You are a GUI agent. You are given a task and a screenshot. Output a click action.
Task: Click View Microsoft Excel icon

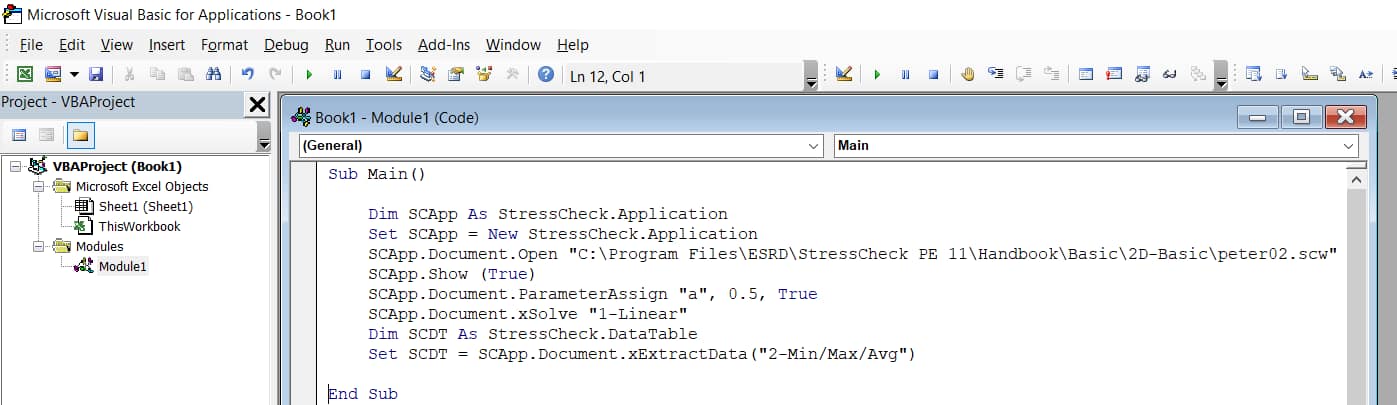pyautogui.click(x=25, y=74)
